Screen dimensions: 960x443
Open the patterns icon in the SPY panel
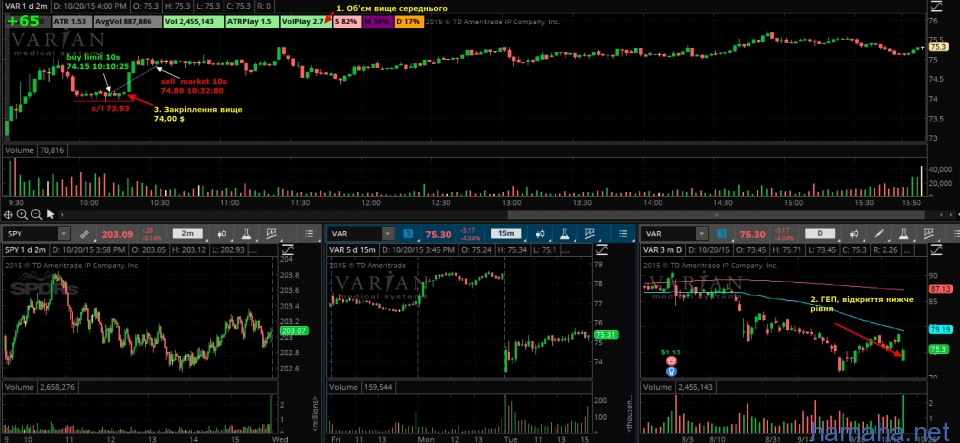tap(271, 234)
